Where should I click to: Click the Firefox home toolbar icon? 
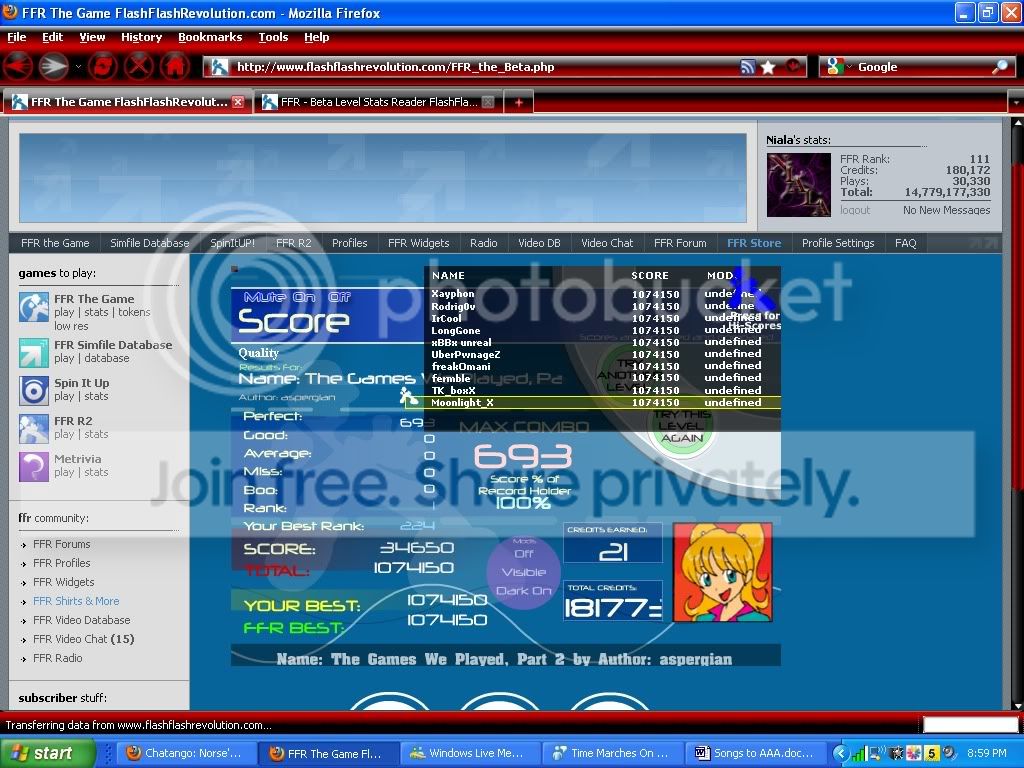click(x=175, y=67)
